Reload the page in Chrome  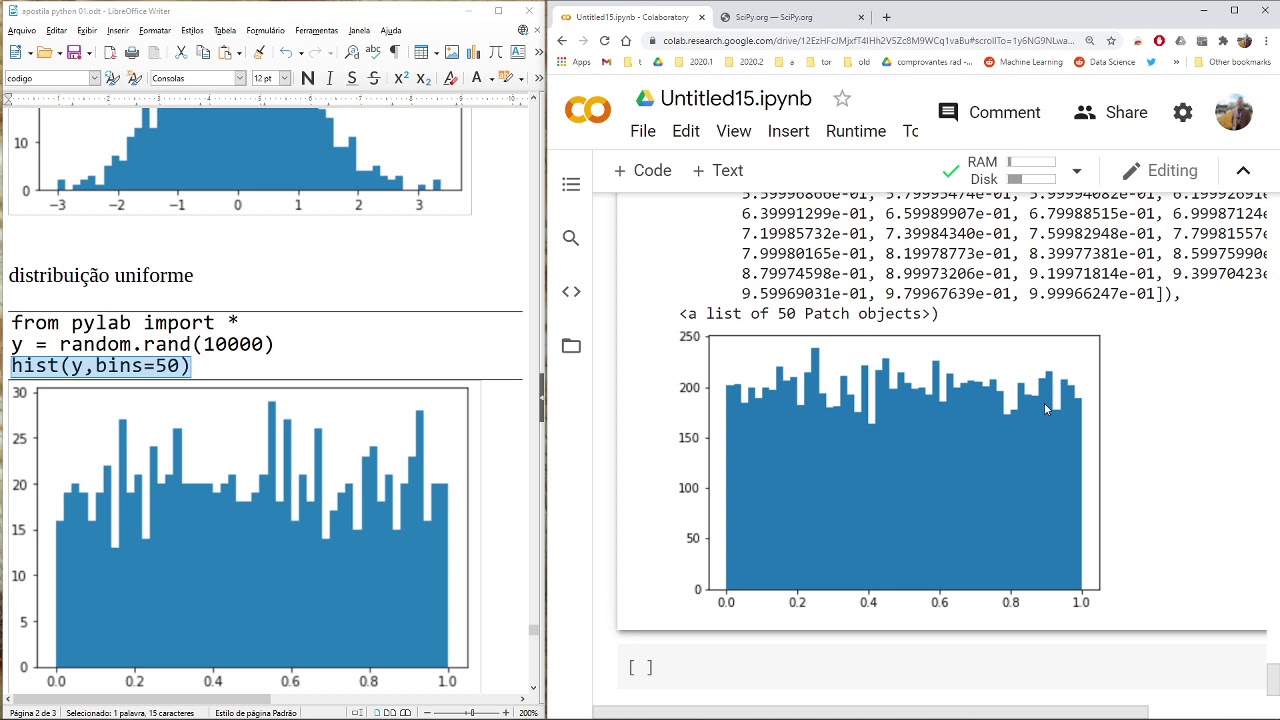(x=604, y=41)
